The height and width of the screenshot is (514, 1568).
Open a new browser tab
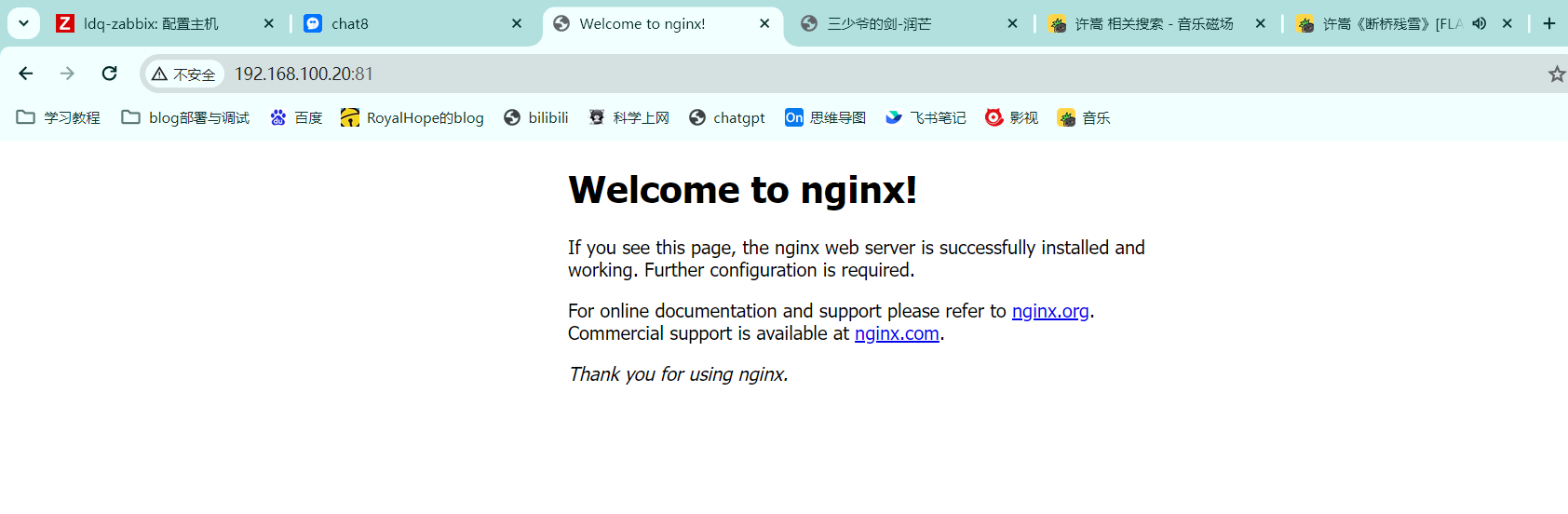(1548, 23)
